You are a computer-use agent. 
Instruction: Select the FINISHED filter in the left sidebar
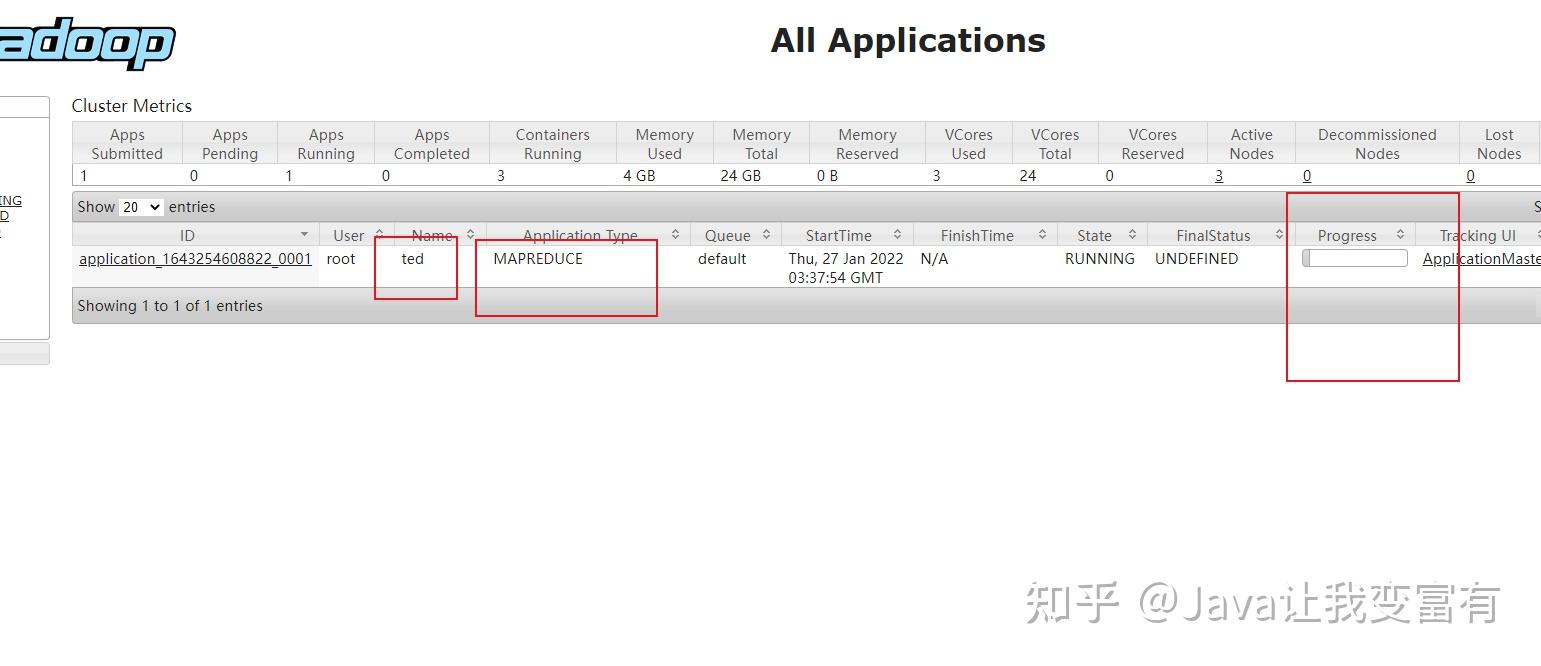tap(5, 214)
